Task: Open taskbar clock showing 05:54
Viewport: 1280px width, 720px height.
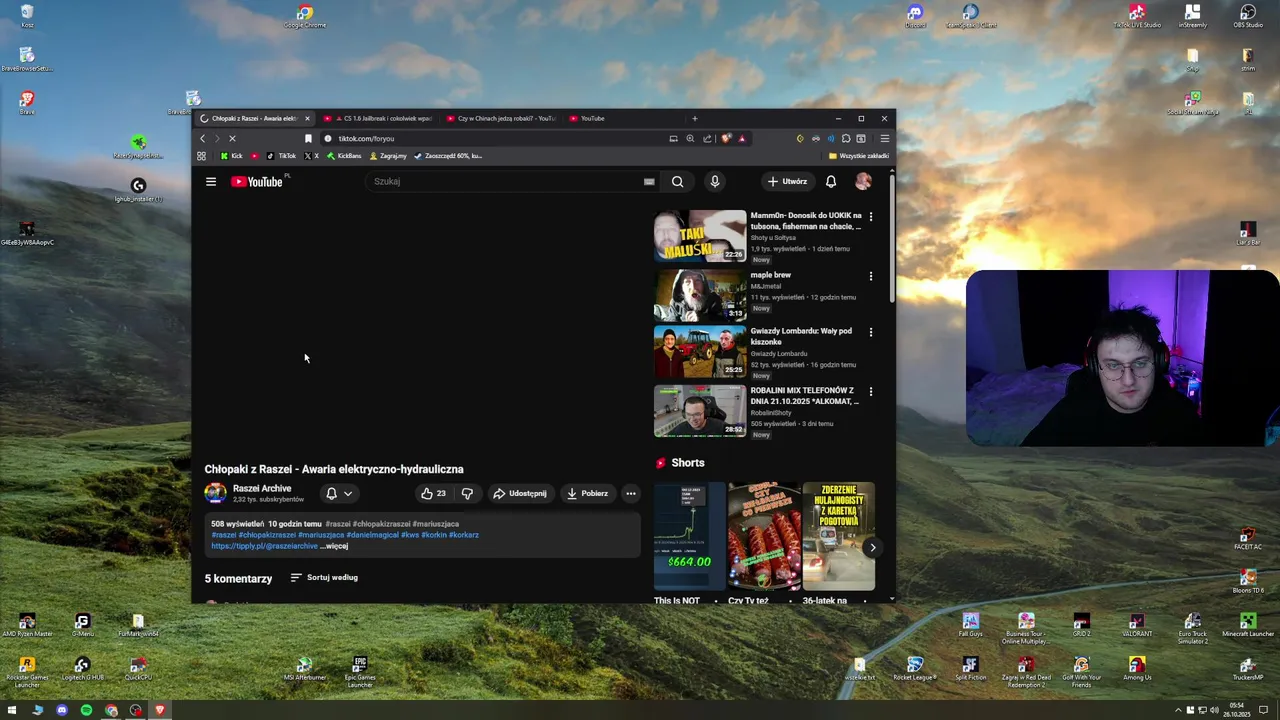Action: [1239, 710]
